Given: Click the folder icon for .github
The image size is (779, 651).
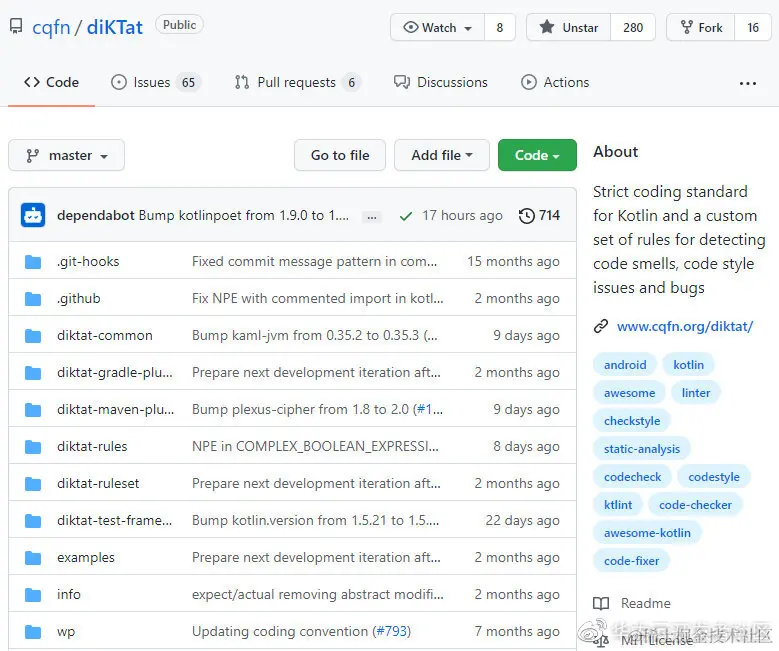Looking at the screenshot, I should pyautogui.click(x=33, y=299).
